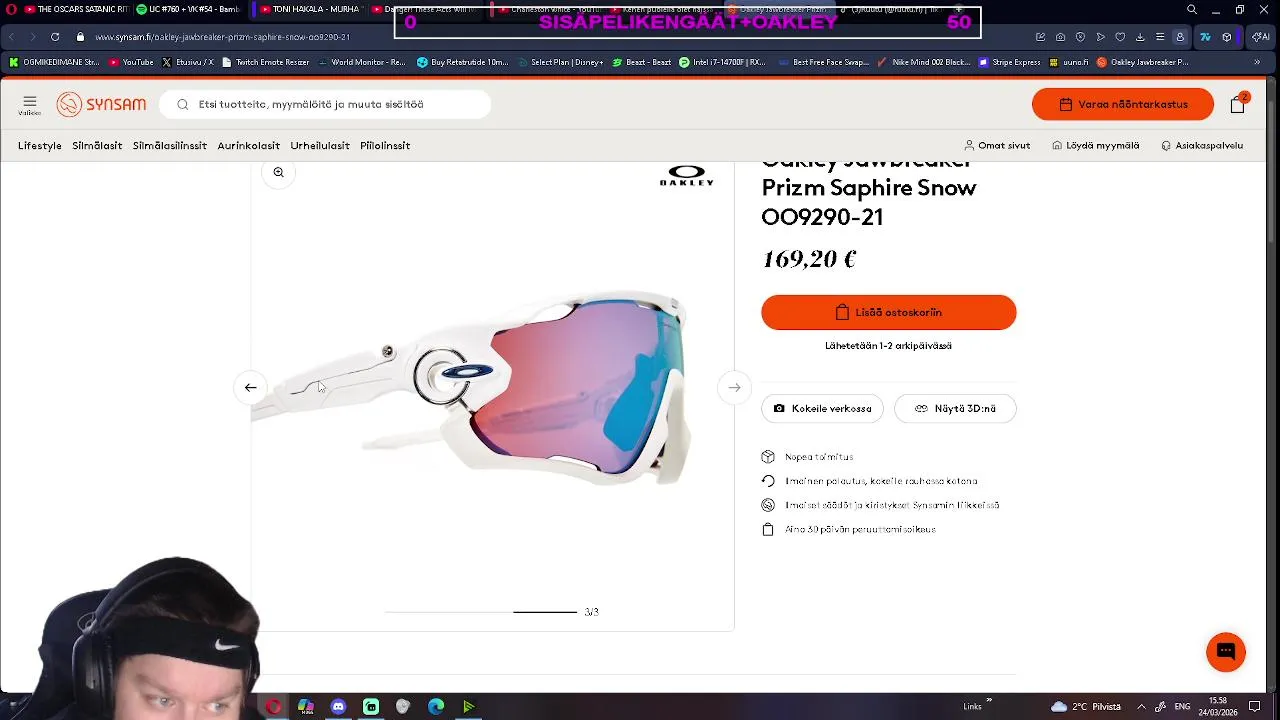Open the Silmälasit category

click(x=97, y=145)
